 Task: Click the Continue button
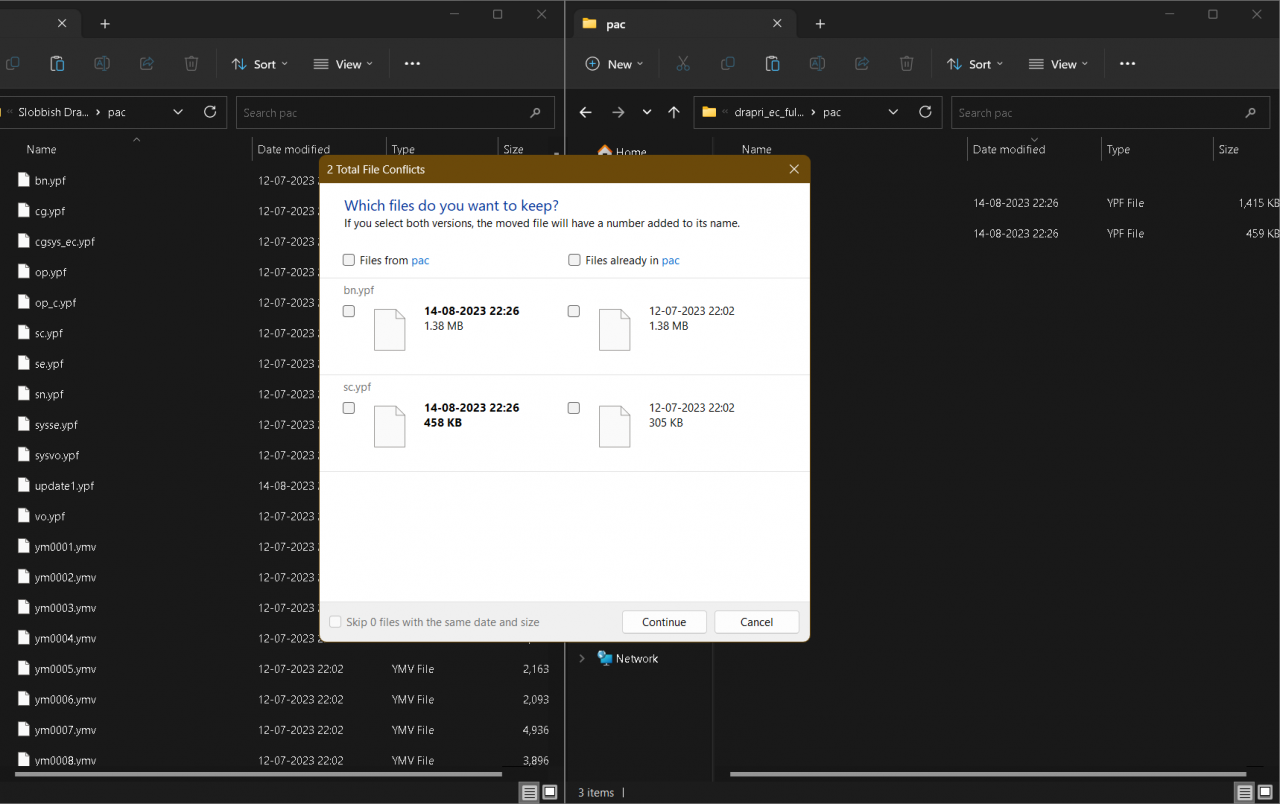(x=664, y=622)
